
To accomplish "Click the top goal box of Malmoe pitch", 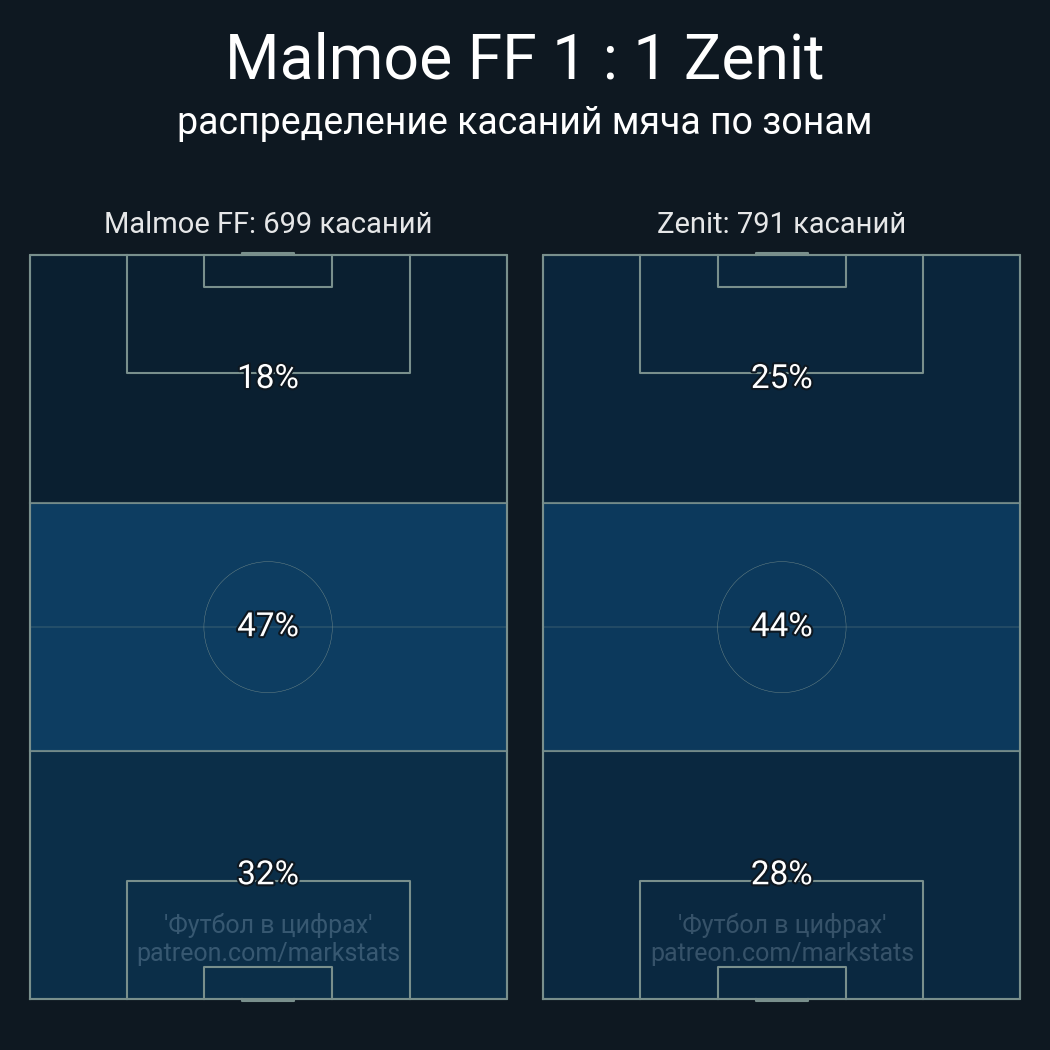I will point(268,271).
